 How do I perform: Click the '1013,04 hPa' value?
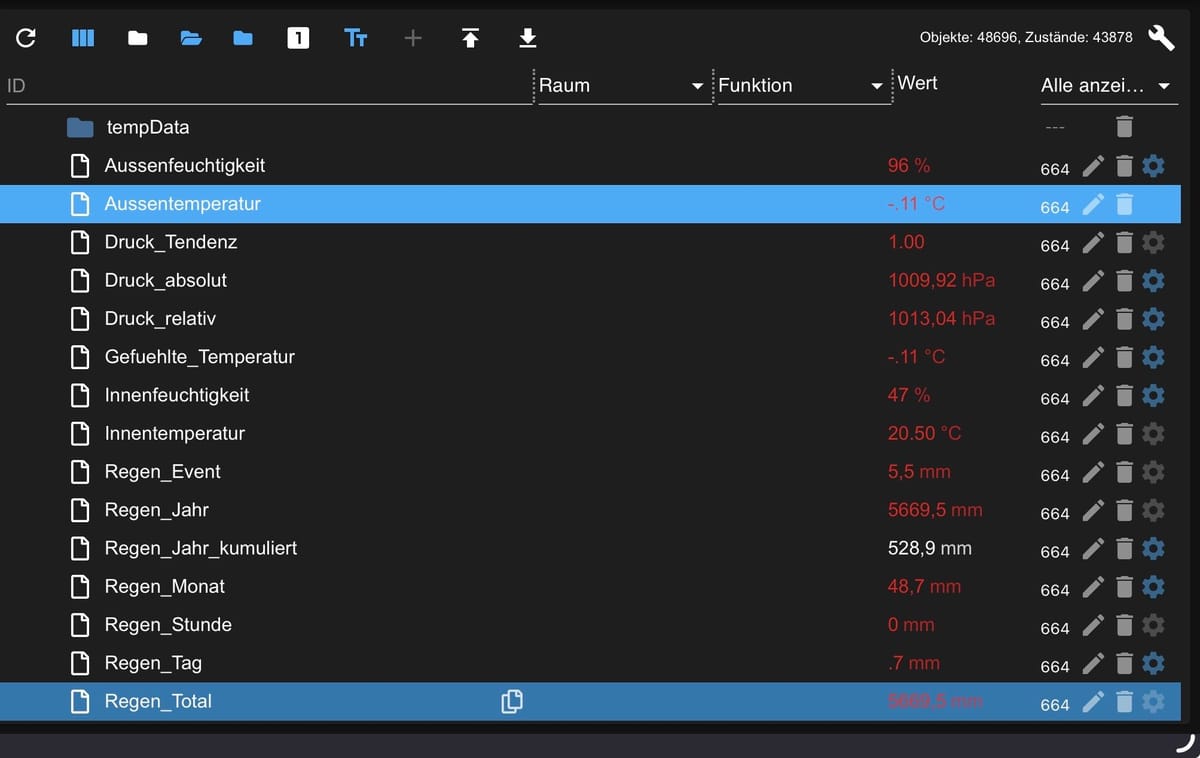[x=941, y=319]
